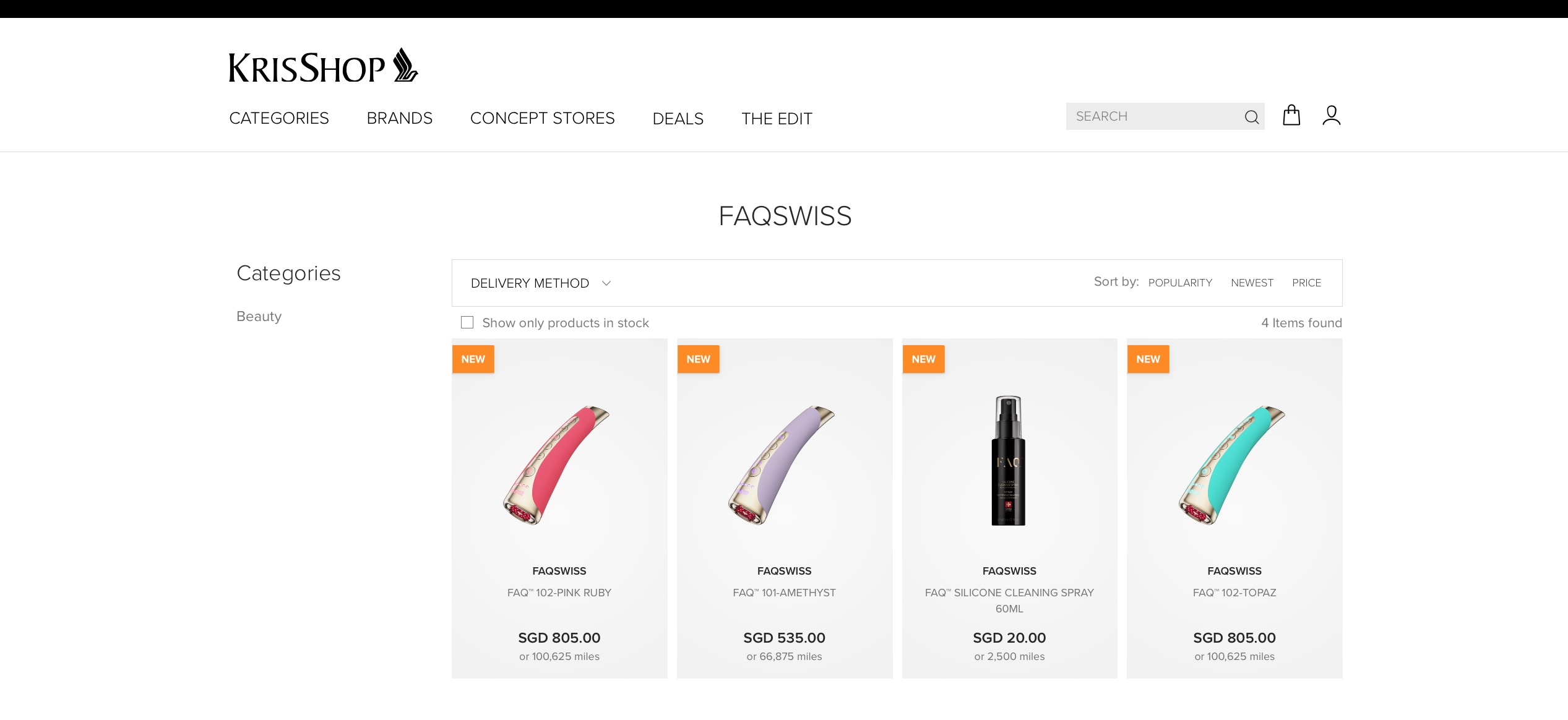Open the user account profile icon
This screenshot has height=720, width=1568.
(x=1332, y=116)
